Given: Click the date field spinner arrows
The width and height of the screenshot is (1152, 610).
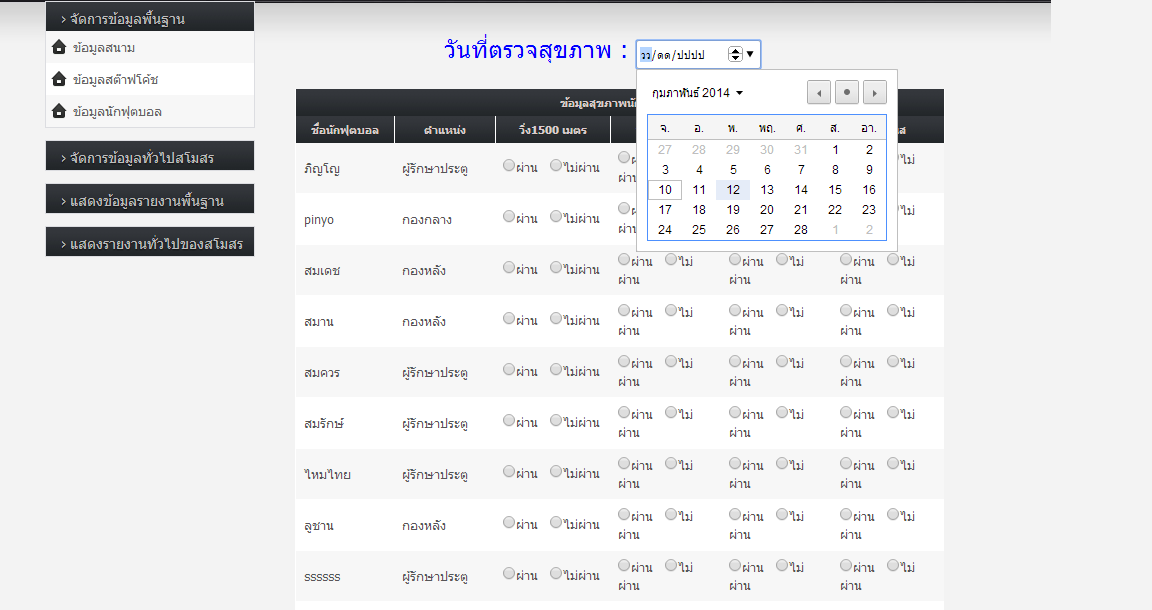Looking at the screenshot, I should click(x=735, y=54).
